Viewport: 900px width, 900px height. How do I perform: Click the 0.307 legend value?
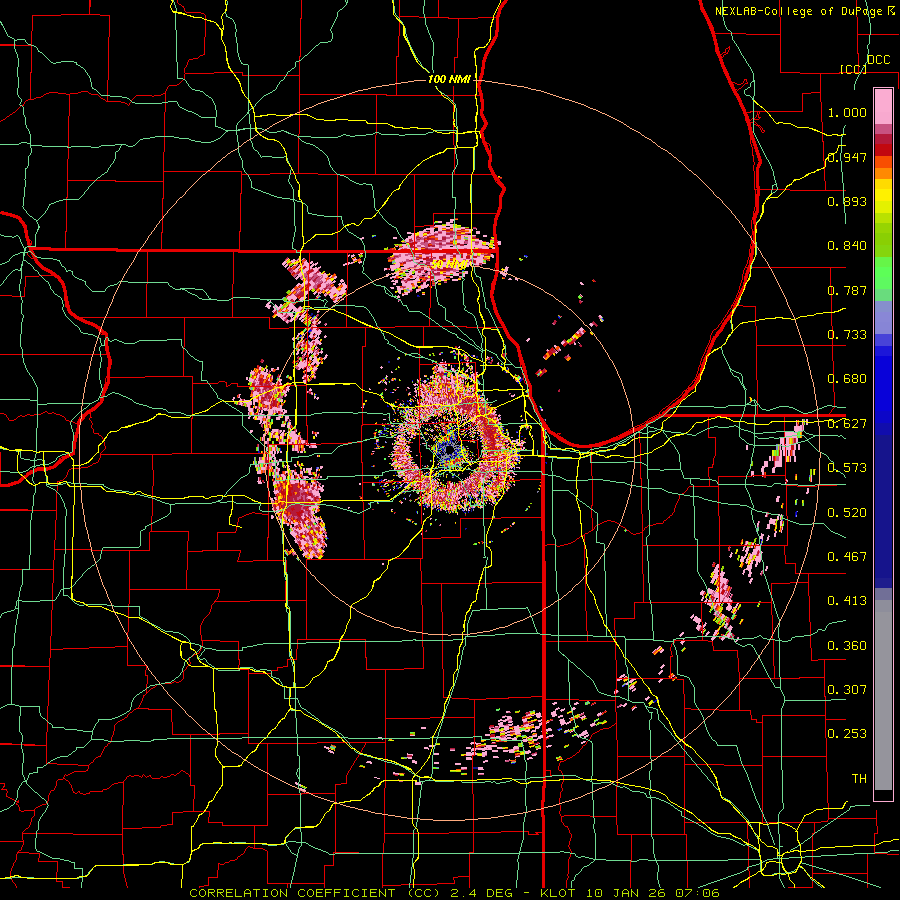point(847,690)
